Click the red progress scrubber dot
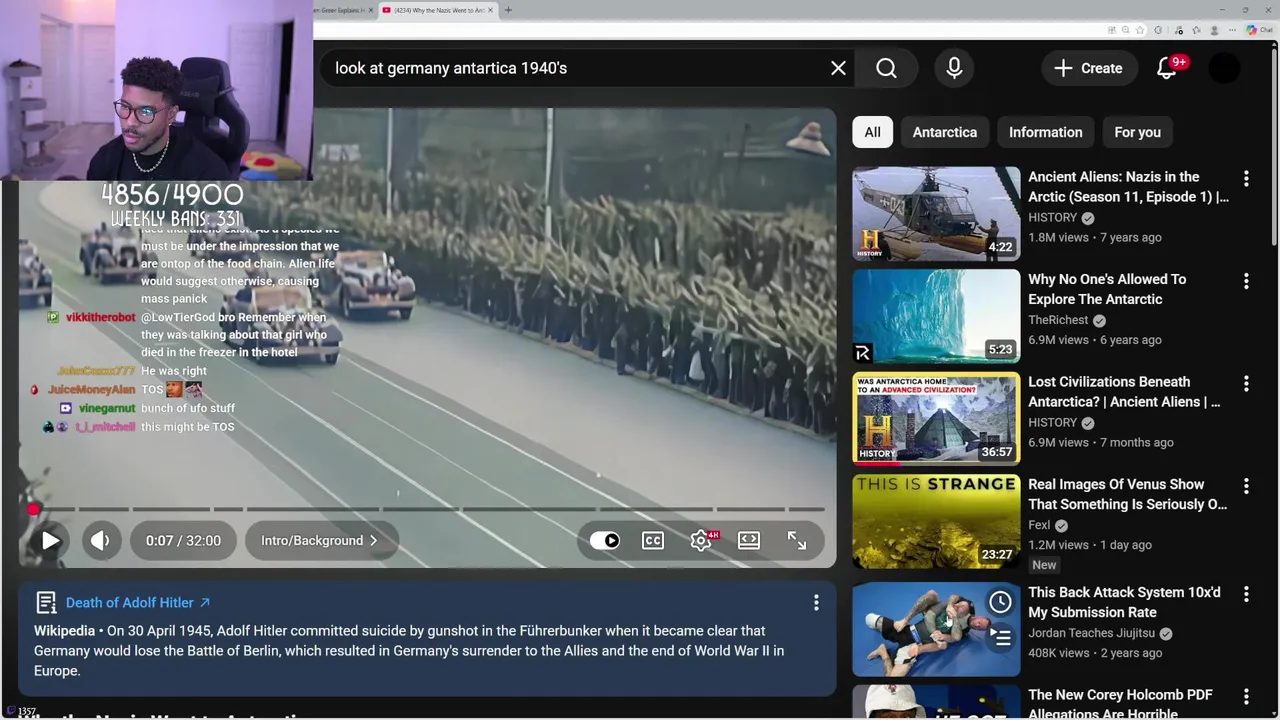Viewport: 1280px width, 720px height. [34, 509]
